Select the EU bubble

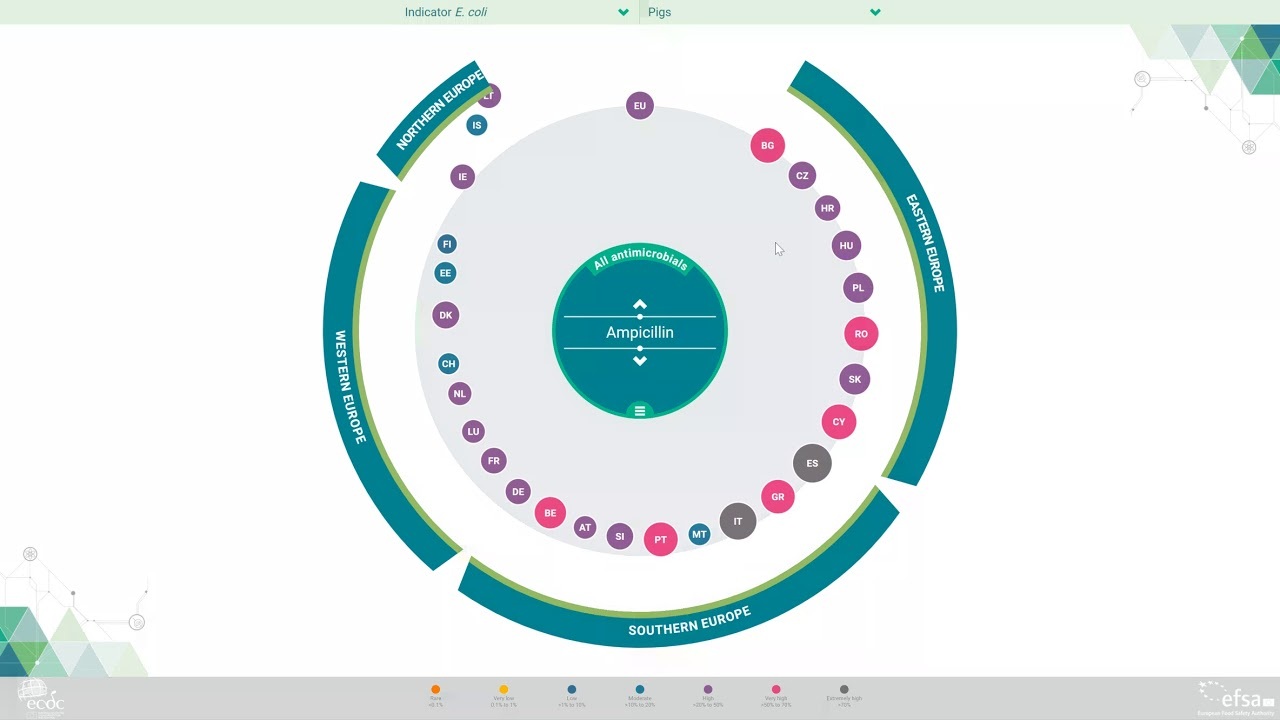click(x=640, y=105)
